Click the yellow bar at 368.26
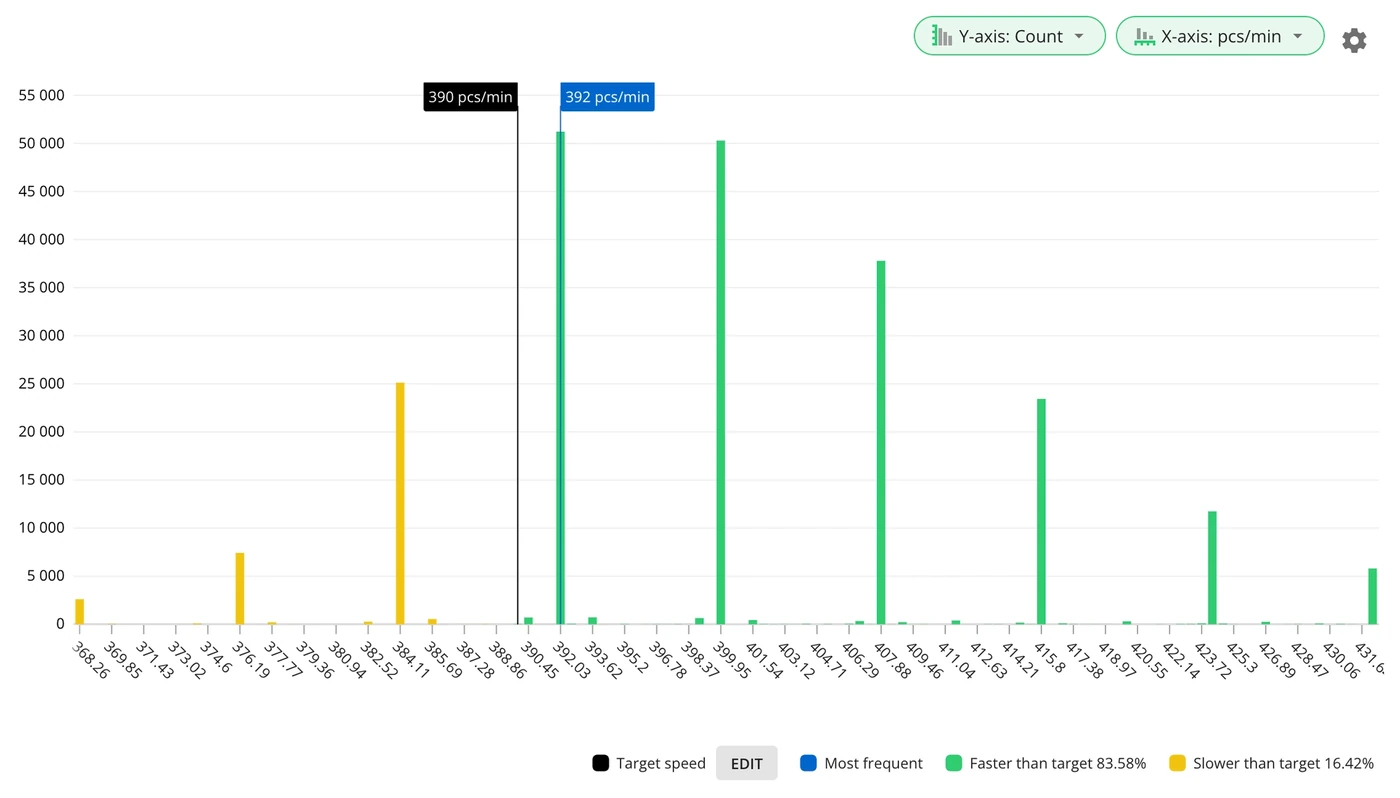 (79, 611)
